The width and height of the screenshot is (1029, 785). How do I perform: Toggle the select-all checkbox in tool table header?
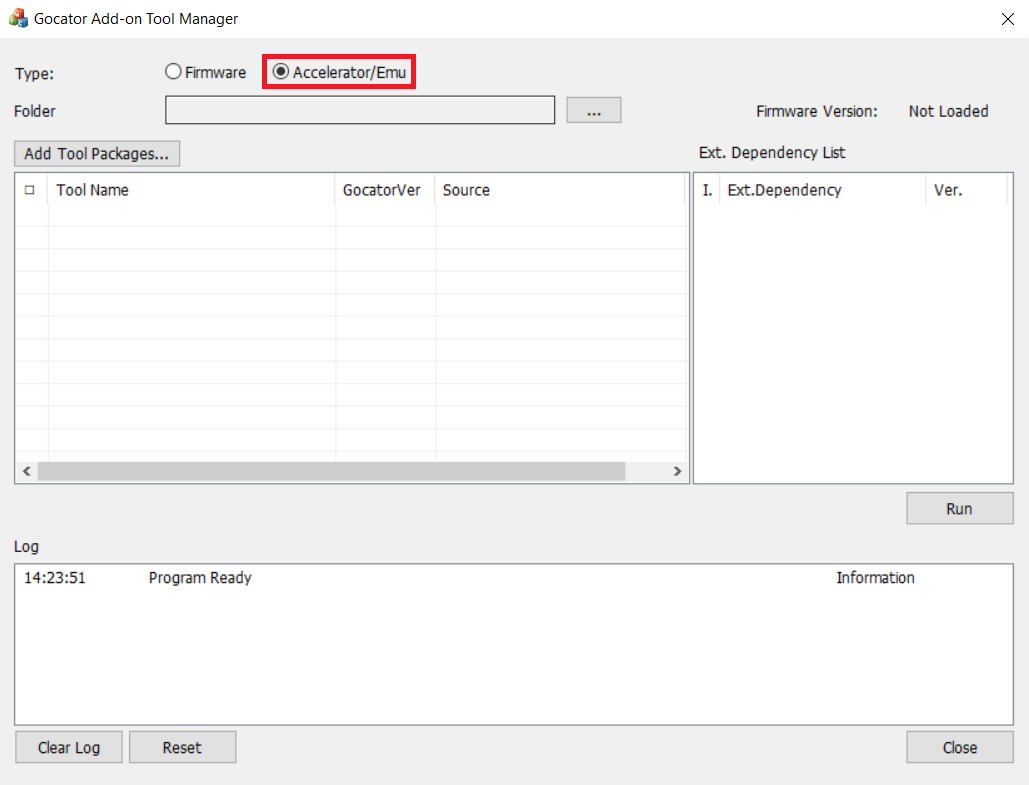click(30, 190)
